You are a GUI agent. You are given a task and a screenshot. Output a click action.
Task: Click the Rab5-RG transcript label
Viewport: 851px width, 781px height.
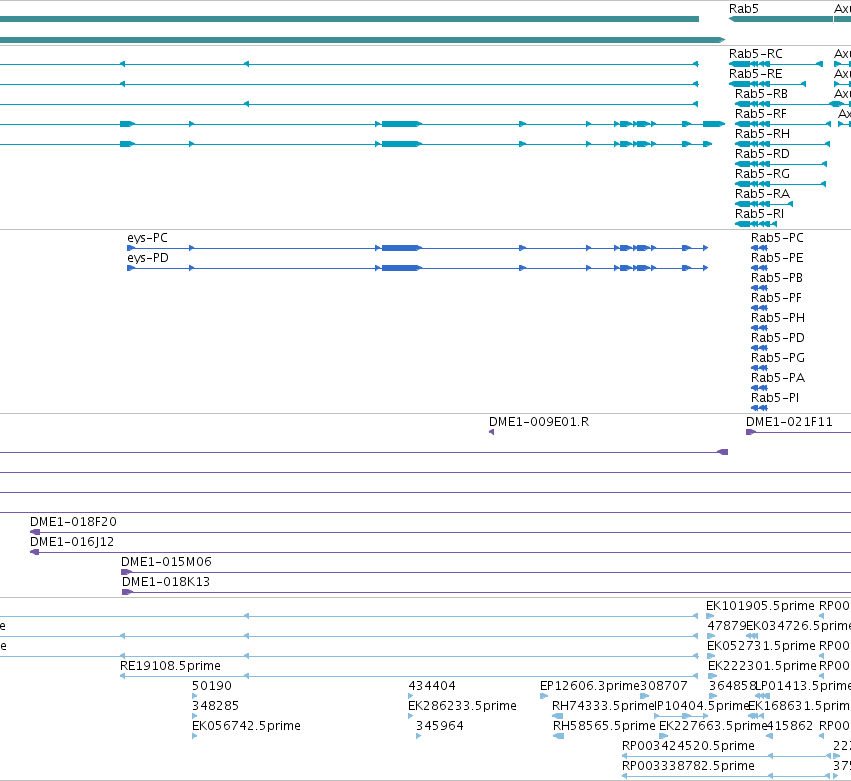click(x=762, y=174)
